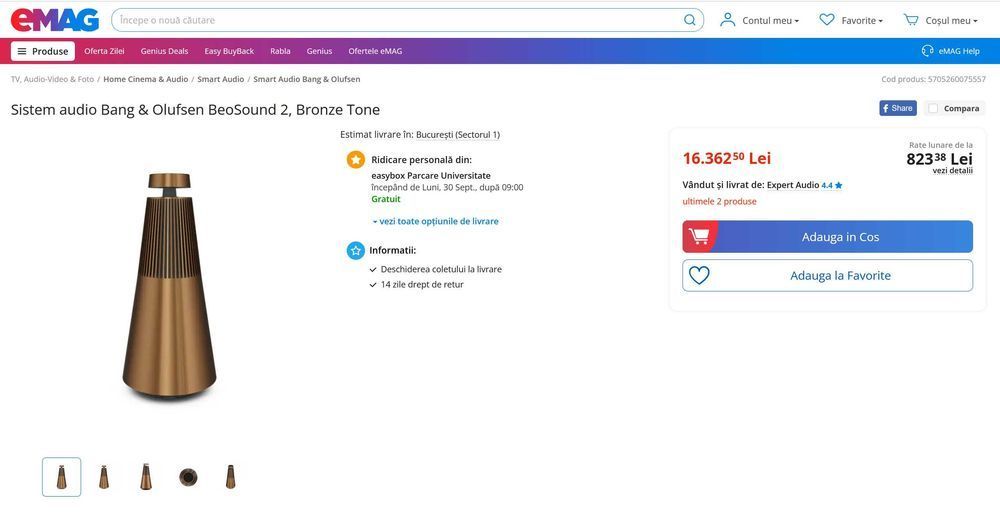Viewport: 1000px width, 529px height.
Task: Open Easy BuyBack section
Action: coord(229,51)
